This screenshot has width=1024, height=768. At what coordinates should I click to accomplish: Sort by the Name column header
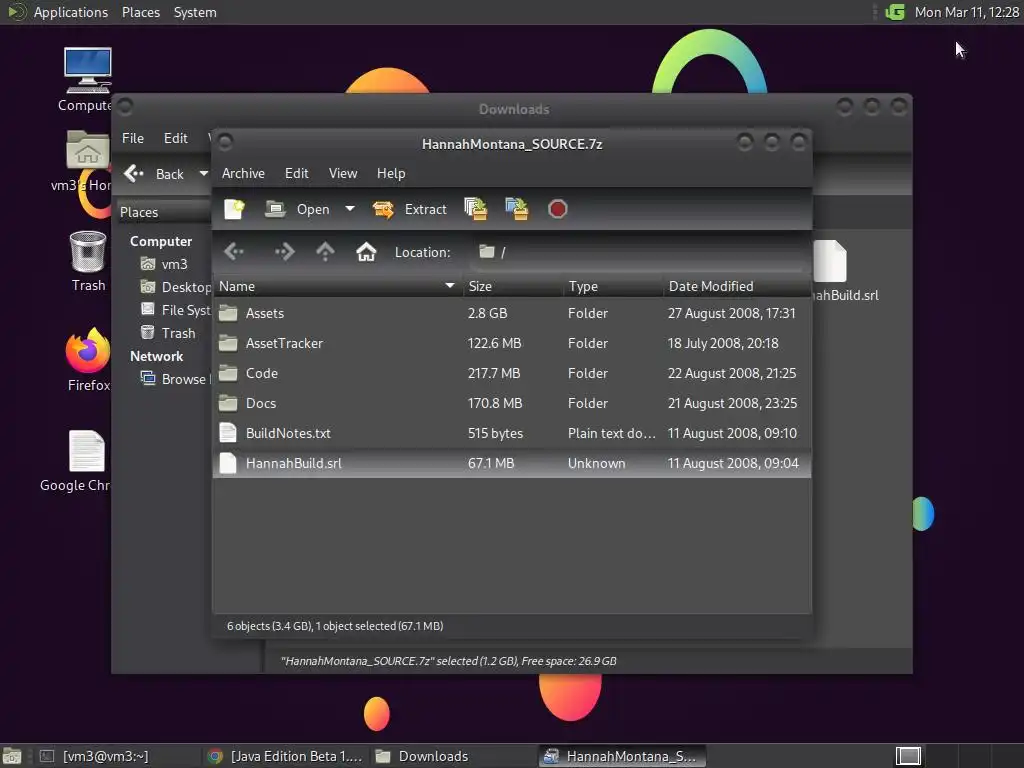[x=338, y=286]
